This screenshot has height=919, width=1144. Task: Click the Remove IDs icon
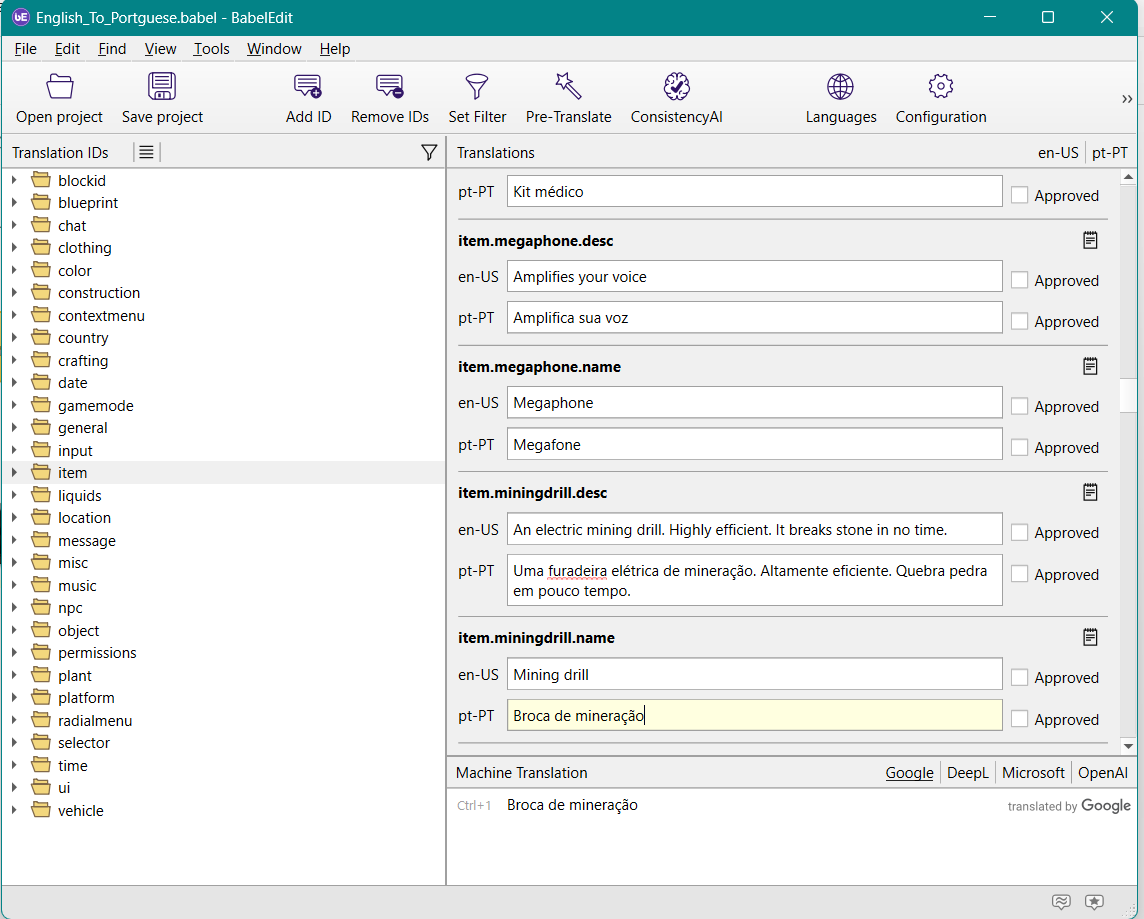point(390,87)
